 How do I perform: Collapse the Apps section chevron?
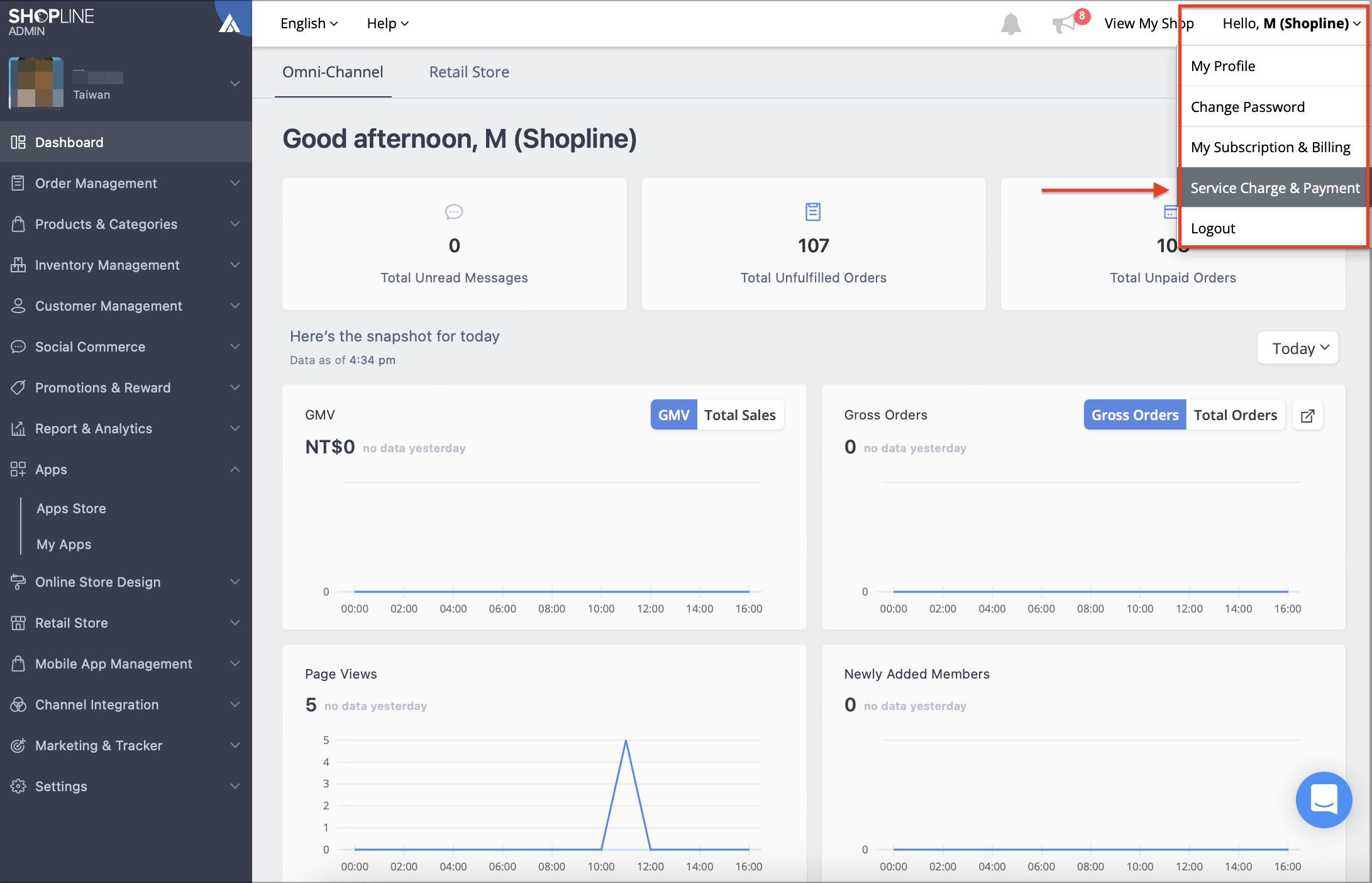click(x=235, y=469)
